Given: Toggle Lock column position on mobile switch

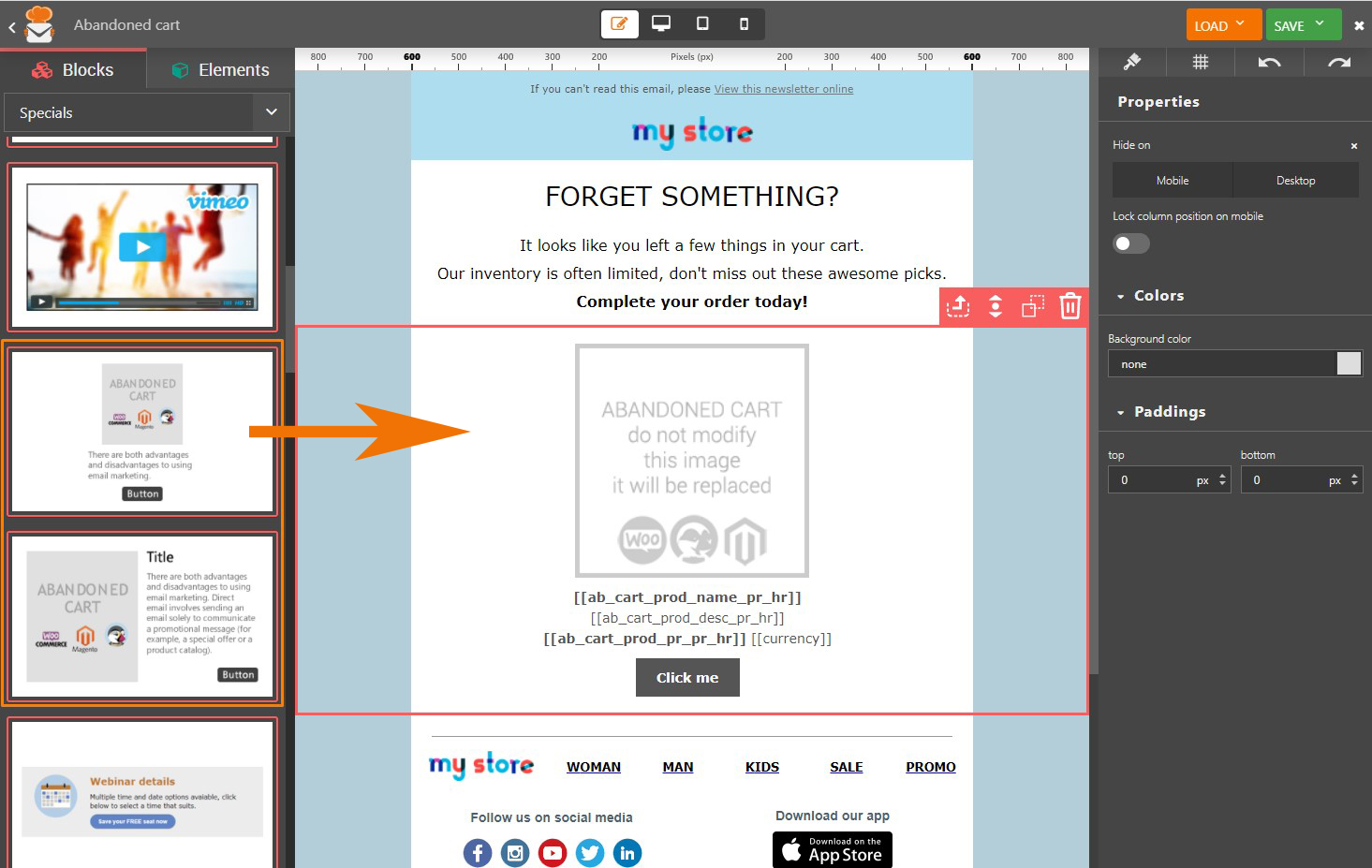Looking at the screenshot, I should 1131,243.
